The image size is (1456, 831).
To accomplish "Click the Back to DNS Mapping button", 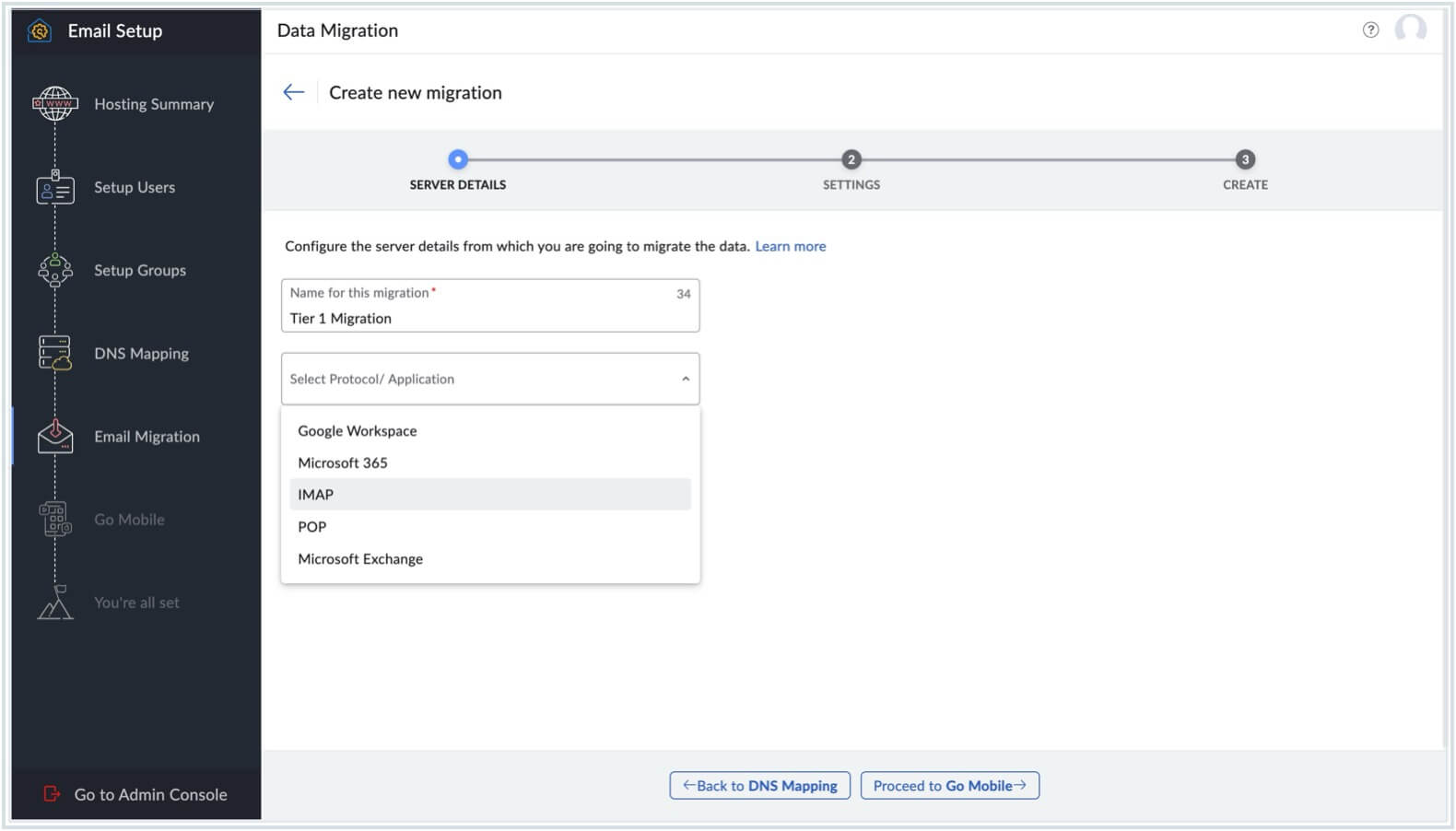I will pyautogui.click(x=759, y=786).
